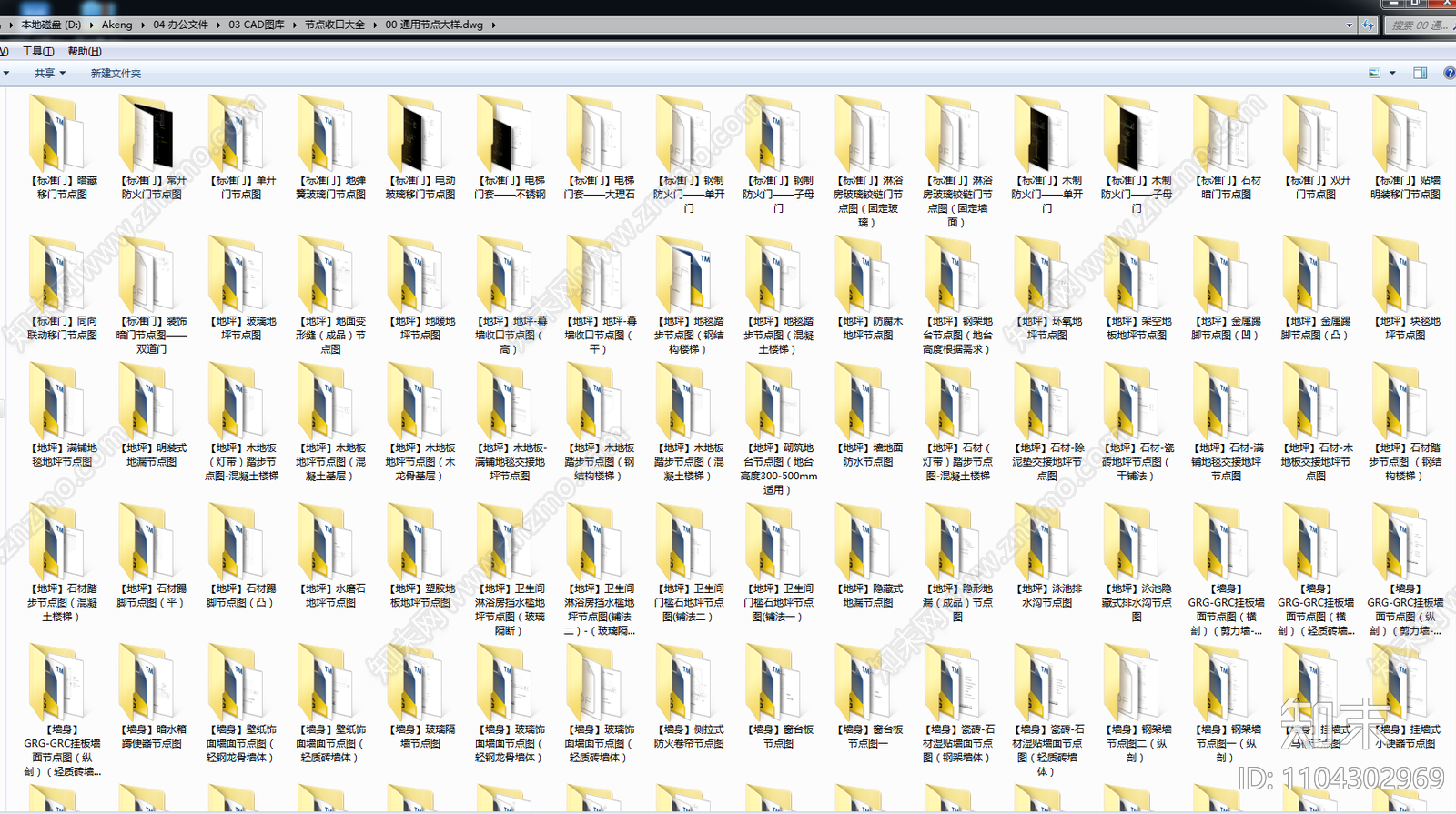Open the 工具(T) menu
This screenshot has width=1456, height=814.
38,52
